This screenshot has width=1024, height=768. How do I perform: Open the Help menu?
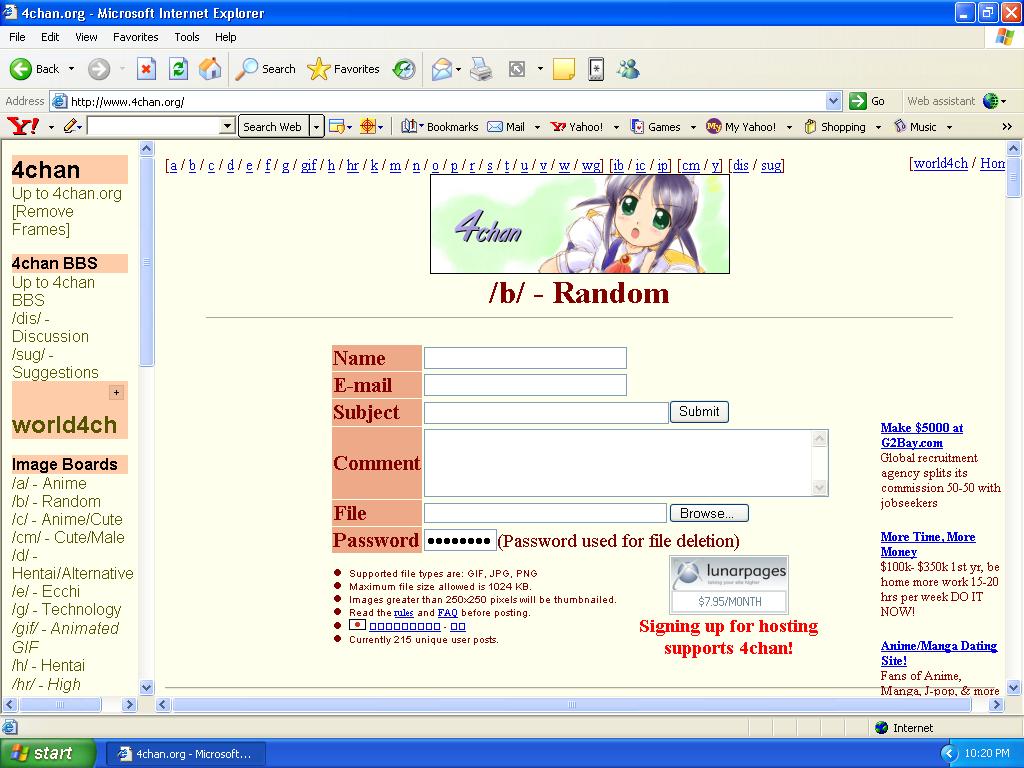click(x=225, y=37)
